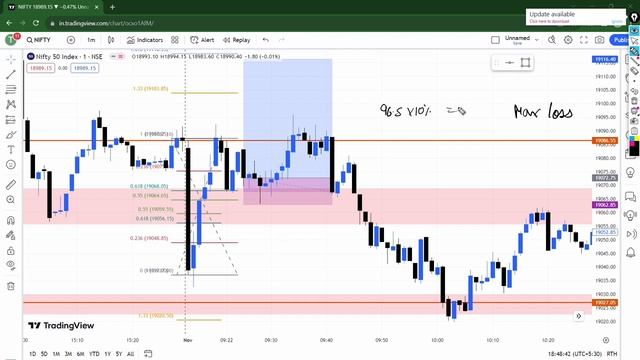Screen dimensions: 640x360
Task: Select the 5D date range
Action: pos(44,354)
